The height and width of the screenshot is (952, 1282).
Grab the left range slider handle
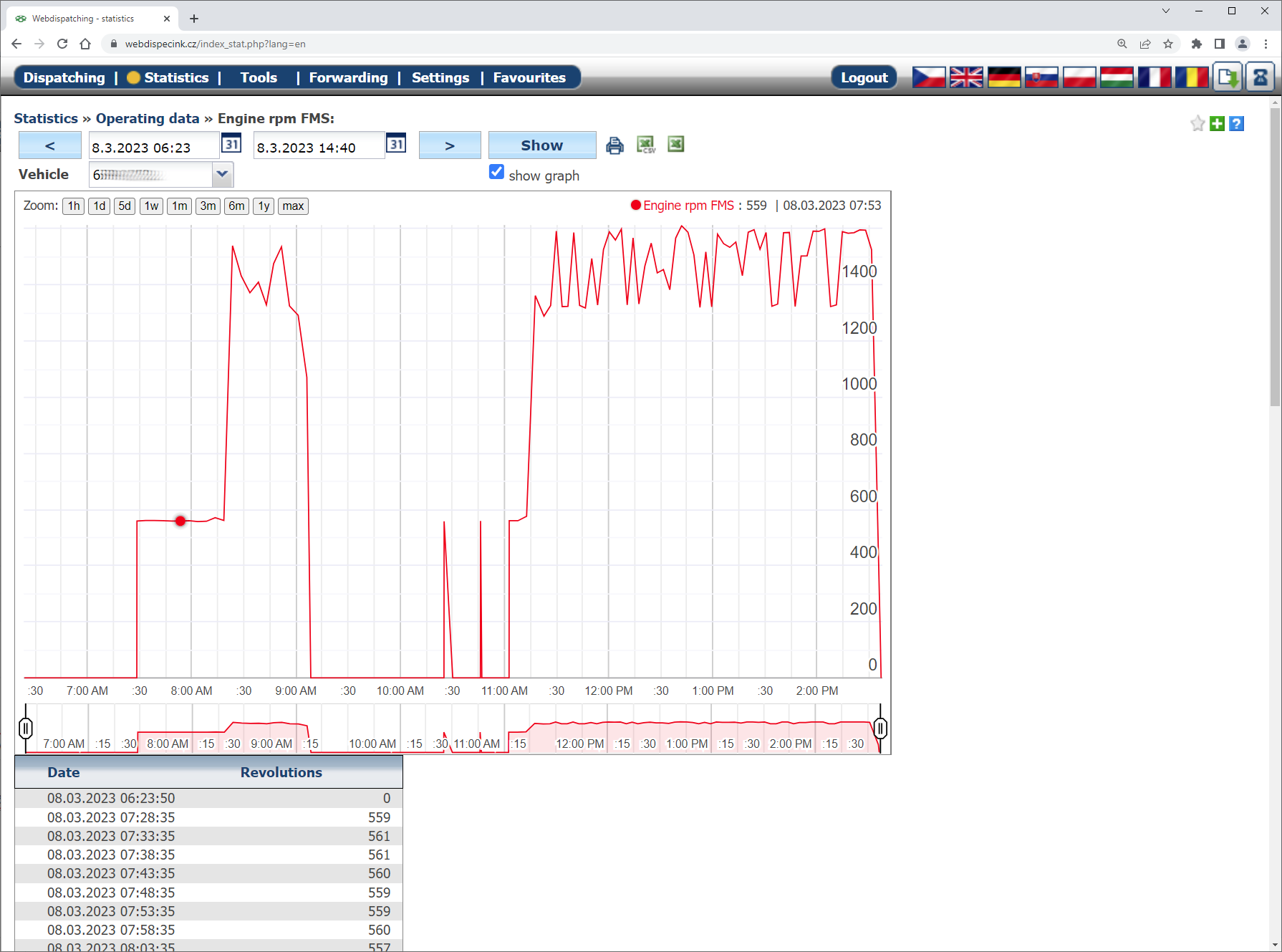pyautogui.click(x=26, y=729)
